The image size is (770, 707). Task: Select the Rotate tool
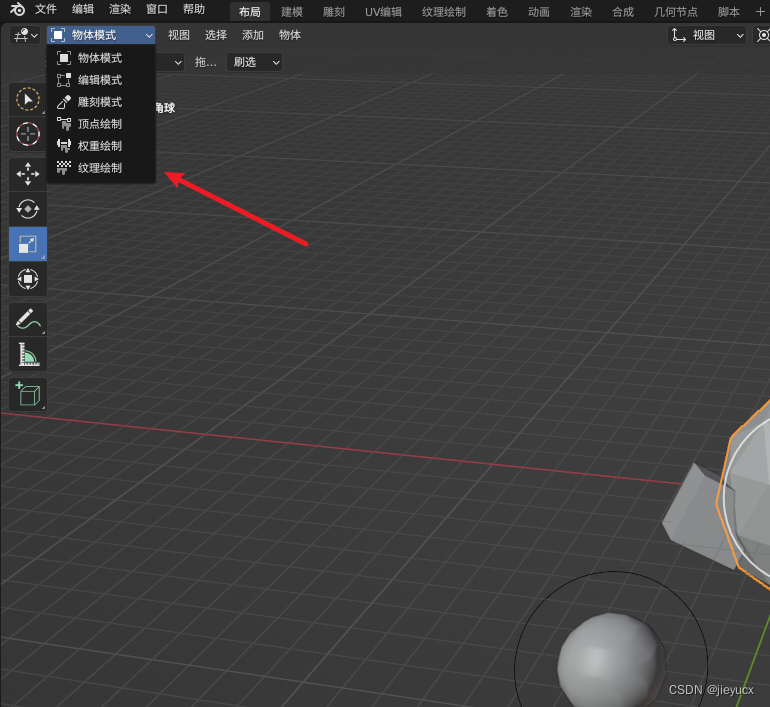coord(28,209)
